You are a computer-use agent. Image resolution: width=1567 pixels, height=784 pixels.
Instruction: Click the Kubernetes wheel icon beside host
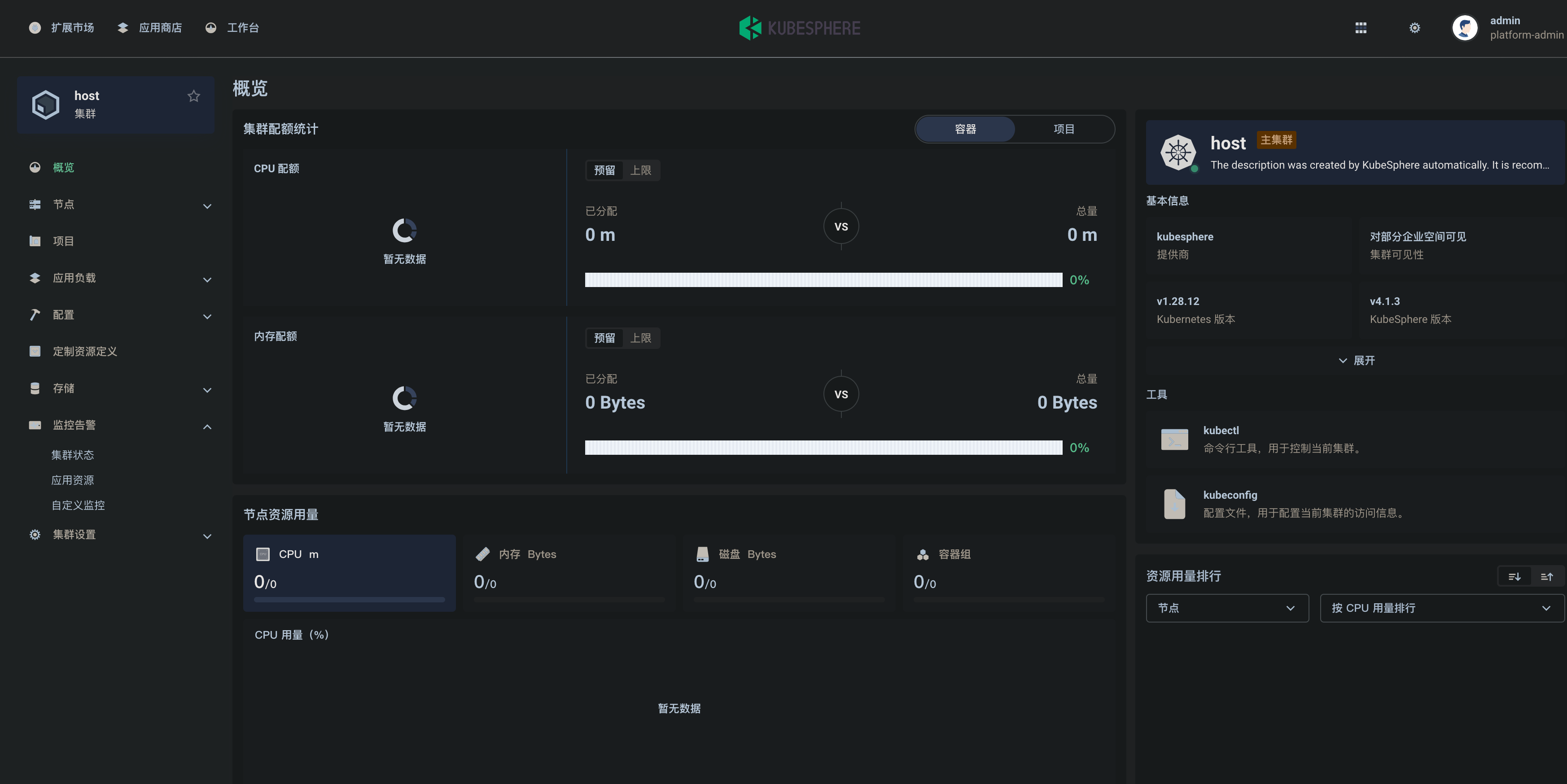point(1178,152)
